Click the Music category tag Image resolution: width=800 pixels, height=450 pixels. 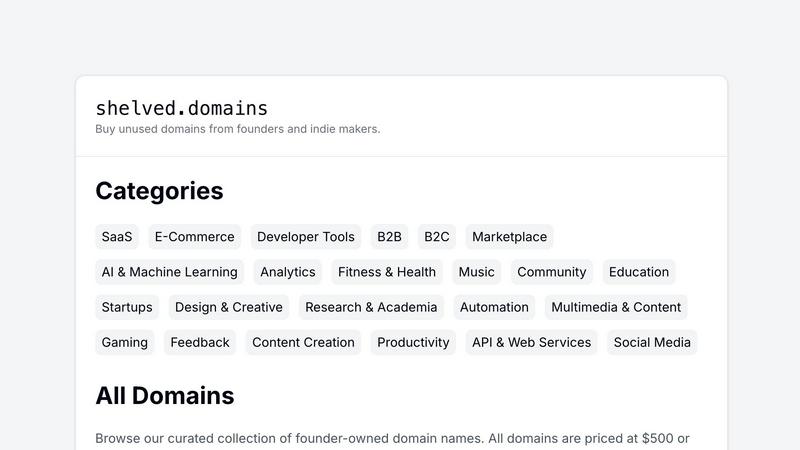(x=476, y=272)
